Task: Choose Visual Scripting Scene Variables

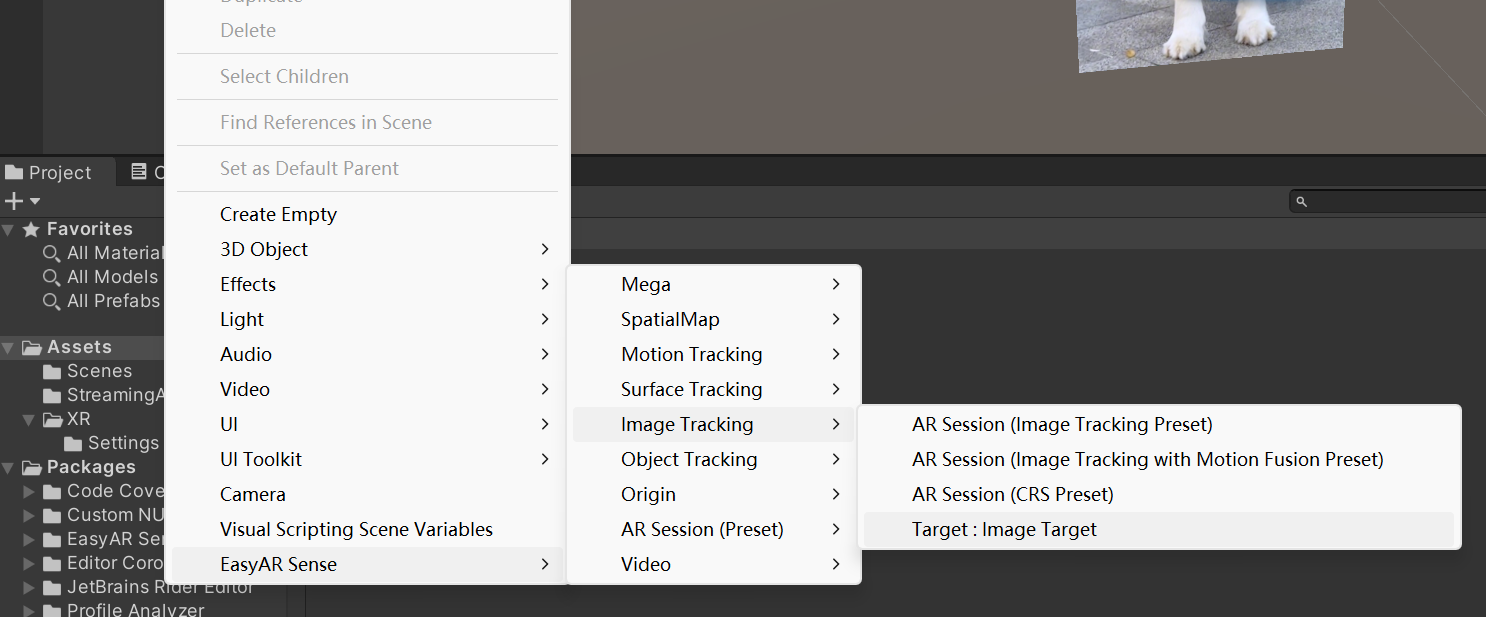Action: (x=367, y=530)
